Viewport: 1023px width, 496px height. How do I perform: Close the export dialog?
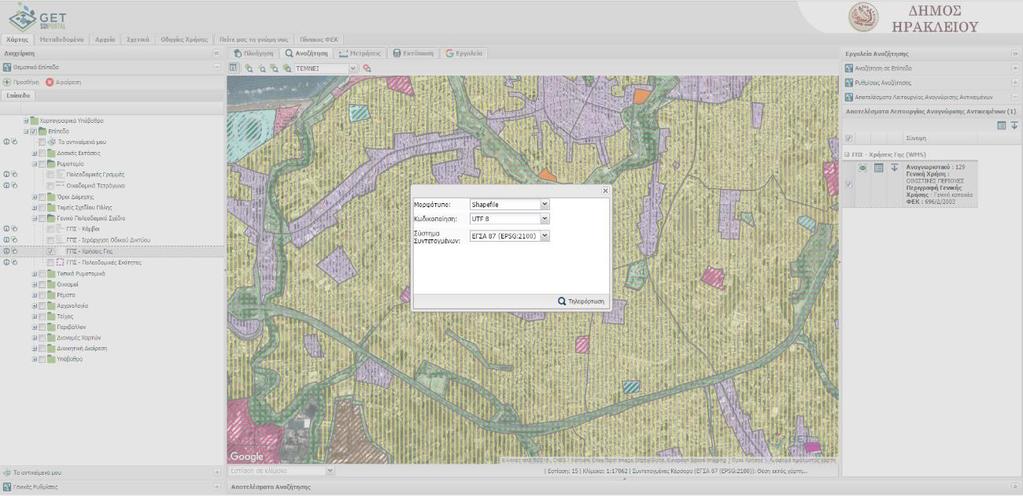(x=605, y=191)
